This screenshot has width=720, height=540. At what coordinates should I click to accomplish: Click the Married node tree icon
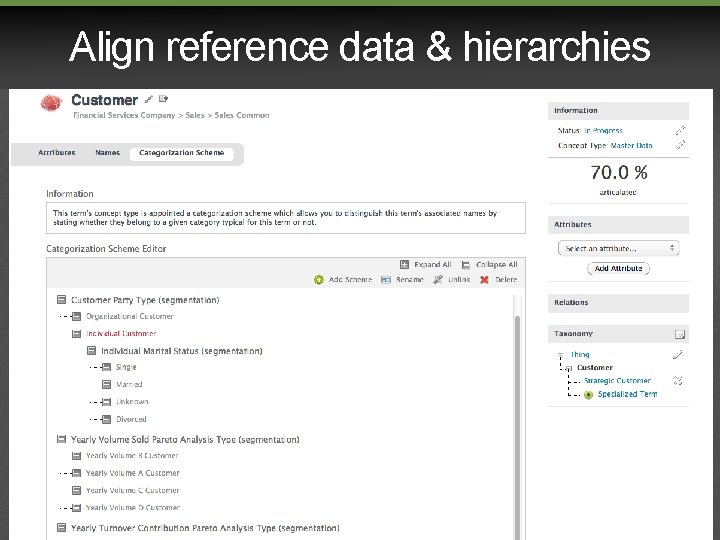[x=106, y=384]
